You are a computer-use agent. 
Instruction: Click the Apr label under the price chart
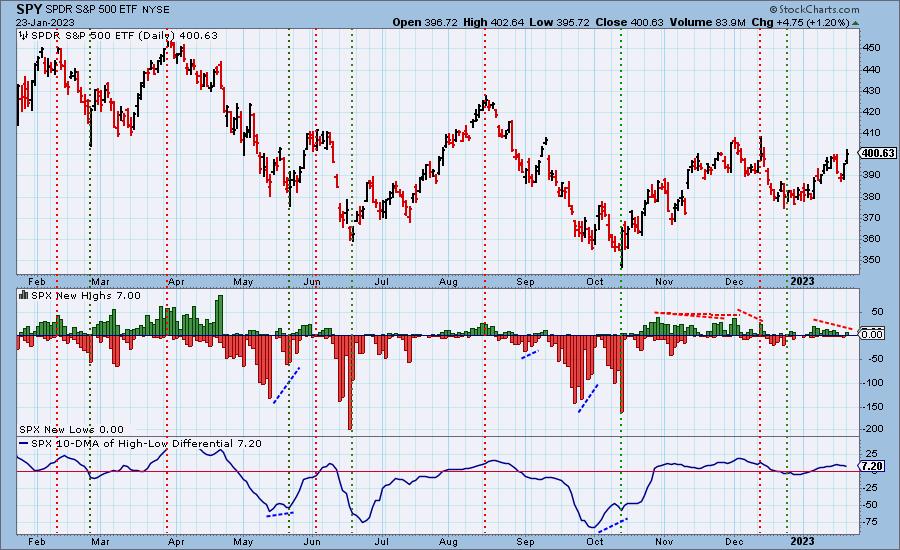click(x=176, y=281)
